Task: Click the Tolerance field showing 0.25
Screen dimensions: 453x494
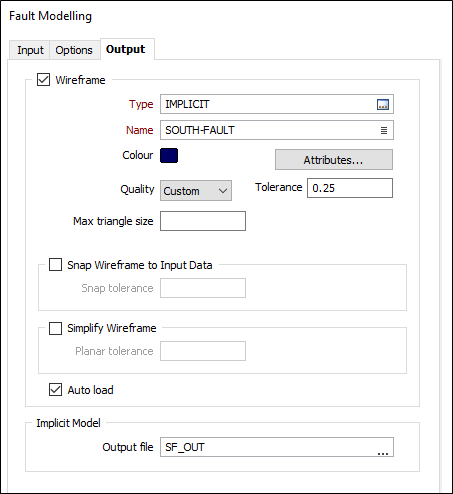Action: [x=350, y=188]
